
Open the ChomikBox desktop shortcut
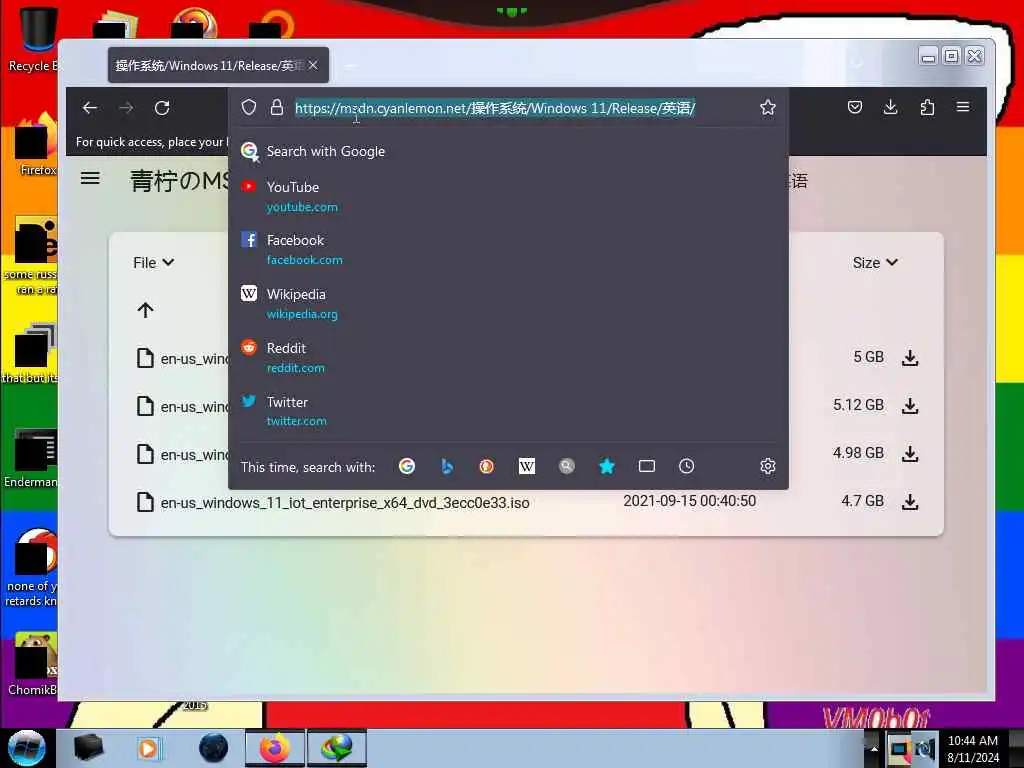click(x=33, y=664)
